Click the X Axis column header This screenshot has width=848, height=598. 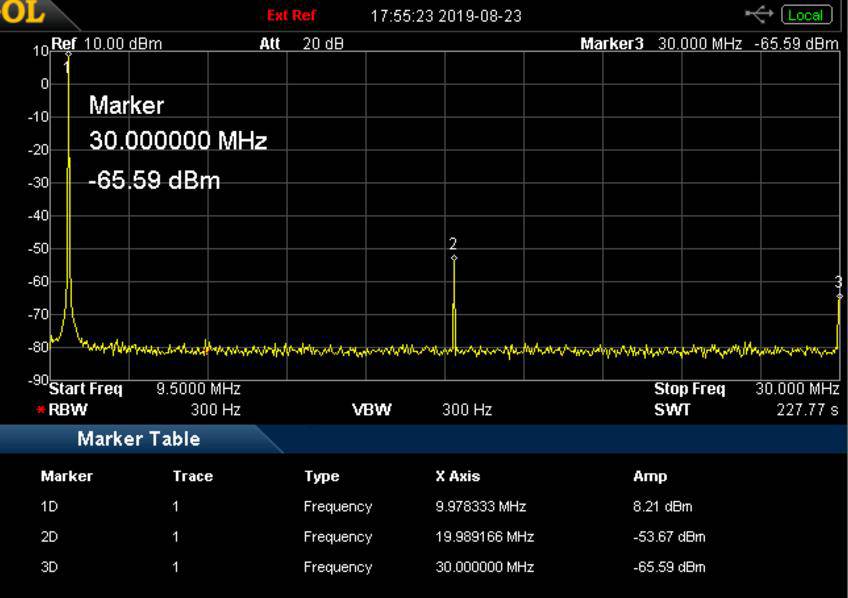(458, 476)
